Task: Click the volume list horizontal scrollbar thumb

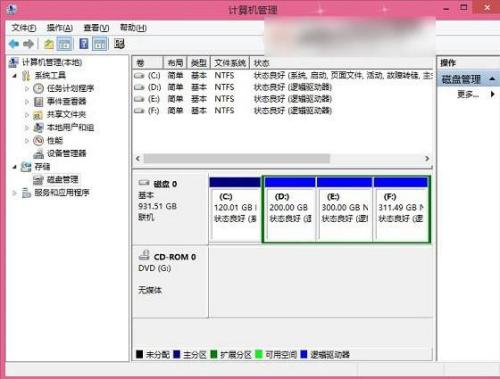Action: point(237,158)
